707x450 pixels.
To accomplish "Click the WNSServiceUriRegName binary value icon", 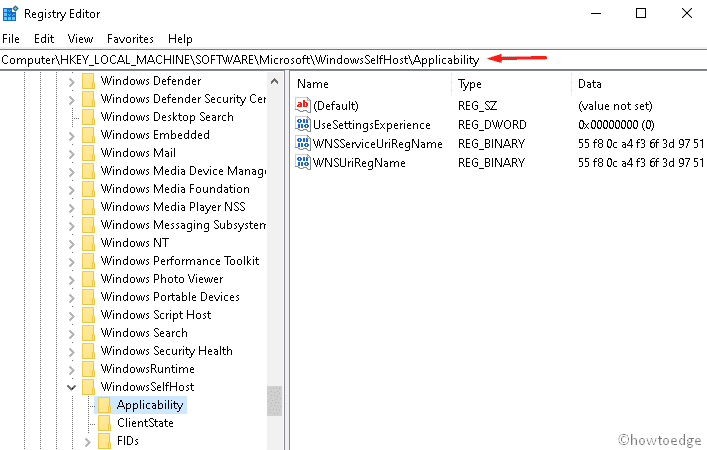I will (304, 144).
